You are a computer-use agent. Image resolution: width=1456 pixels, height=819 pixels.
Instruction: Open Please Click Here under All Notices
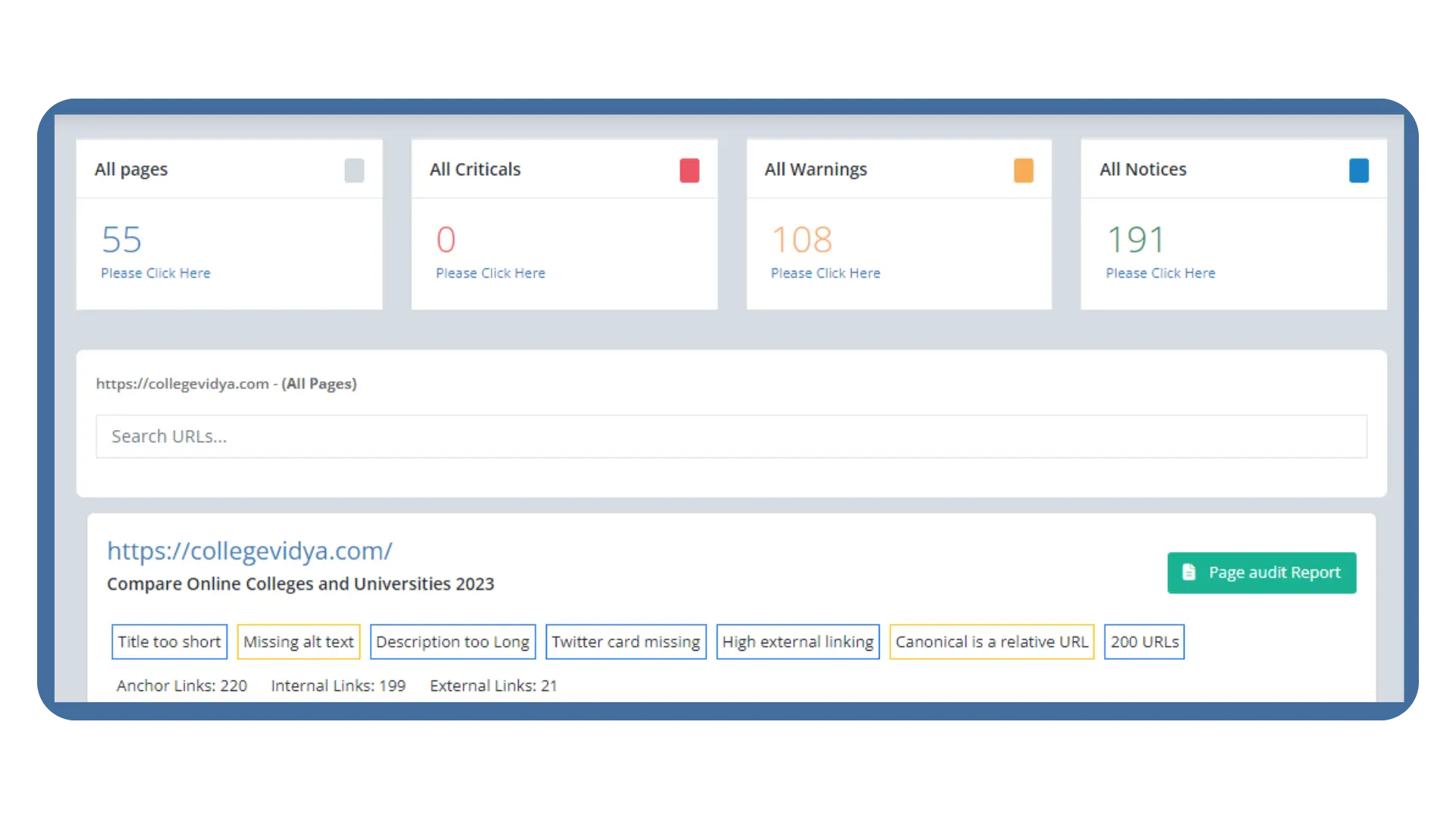[x=1160, y=273]
